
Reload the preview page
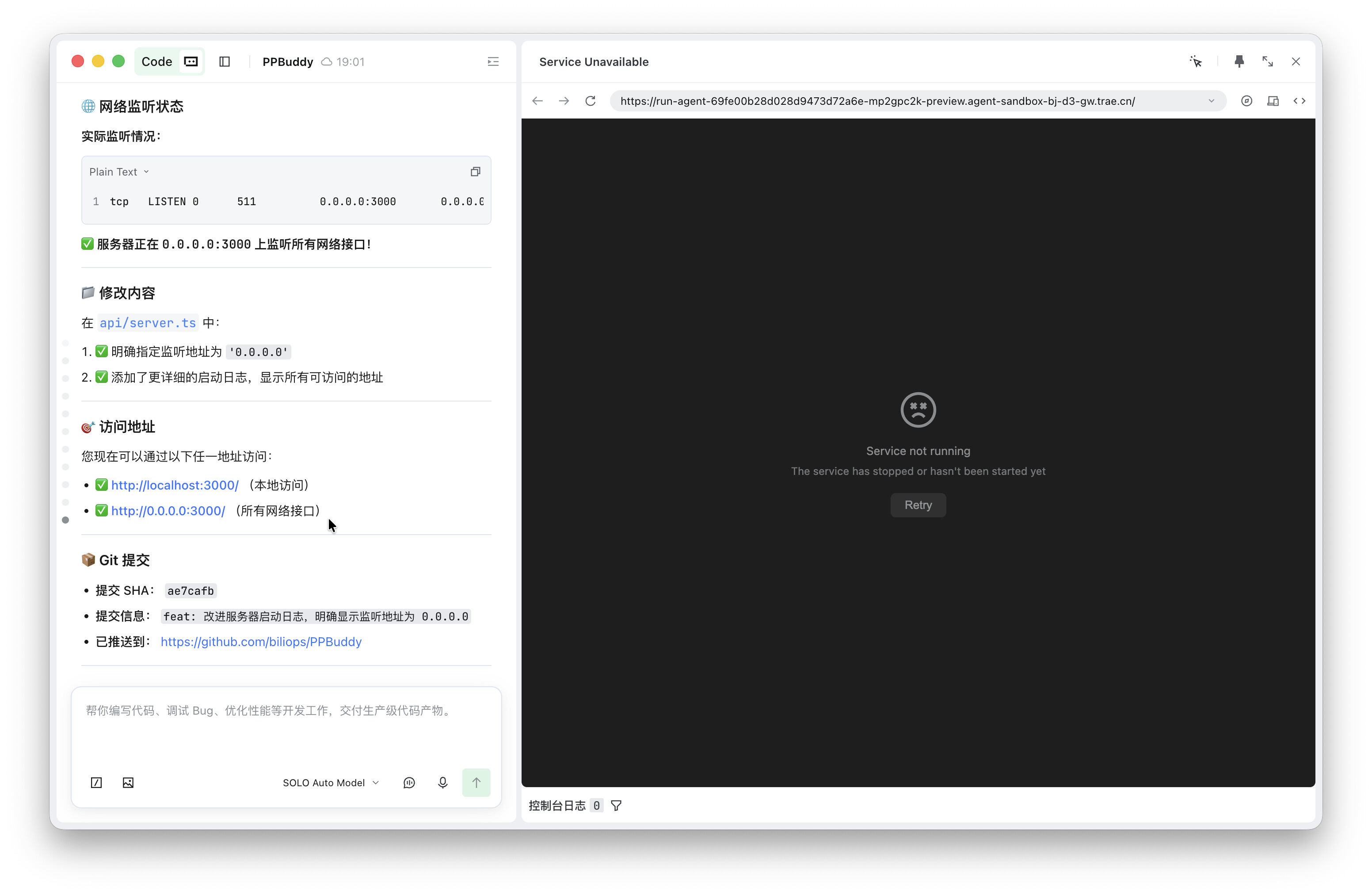(591, 101)
